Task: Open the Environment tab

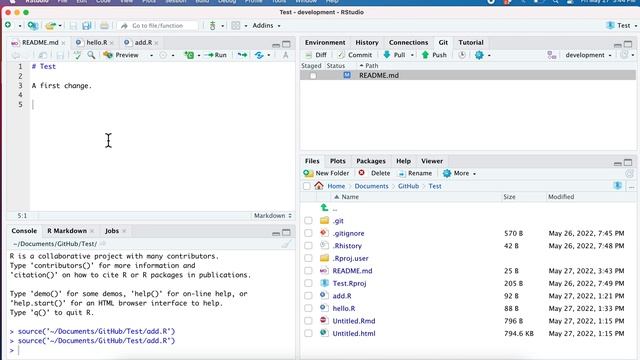Action: (x=325, y=42)
